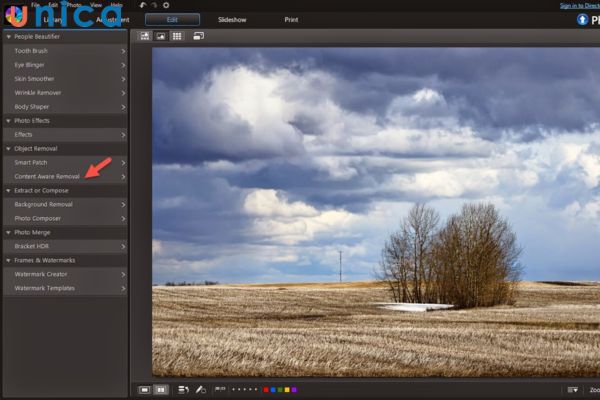Open the settings gear icon
Viewport: 600px width, 400px height.
(x=165, y=5)
